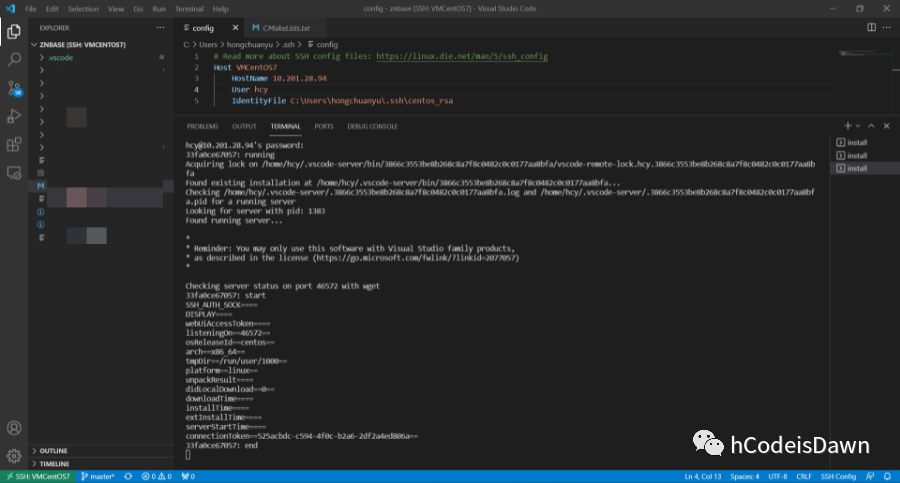The height and width of the screenshot is (483, 900).
Task: Open the Source Control view icon
Action: pyautogui.click(x=14, y=88)
